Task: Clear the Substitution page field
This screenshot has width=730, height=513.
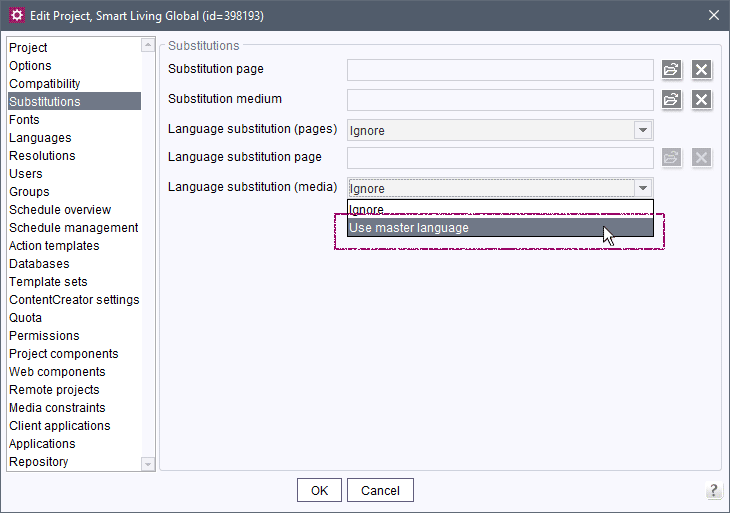Action: [x=702, y=70]
